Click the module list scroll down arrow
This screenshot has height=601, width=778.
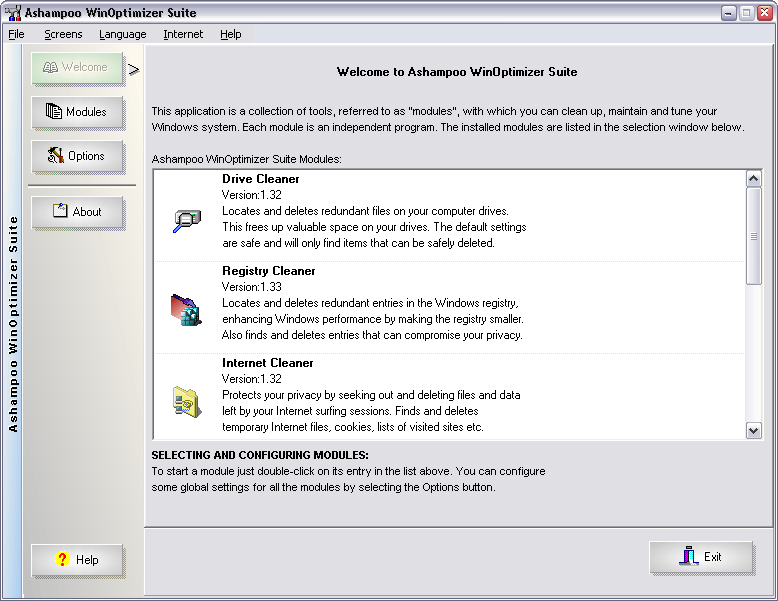point(754,430)
